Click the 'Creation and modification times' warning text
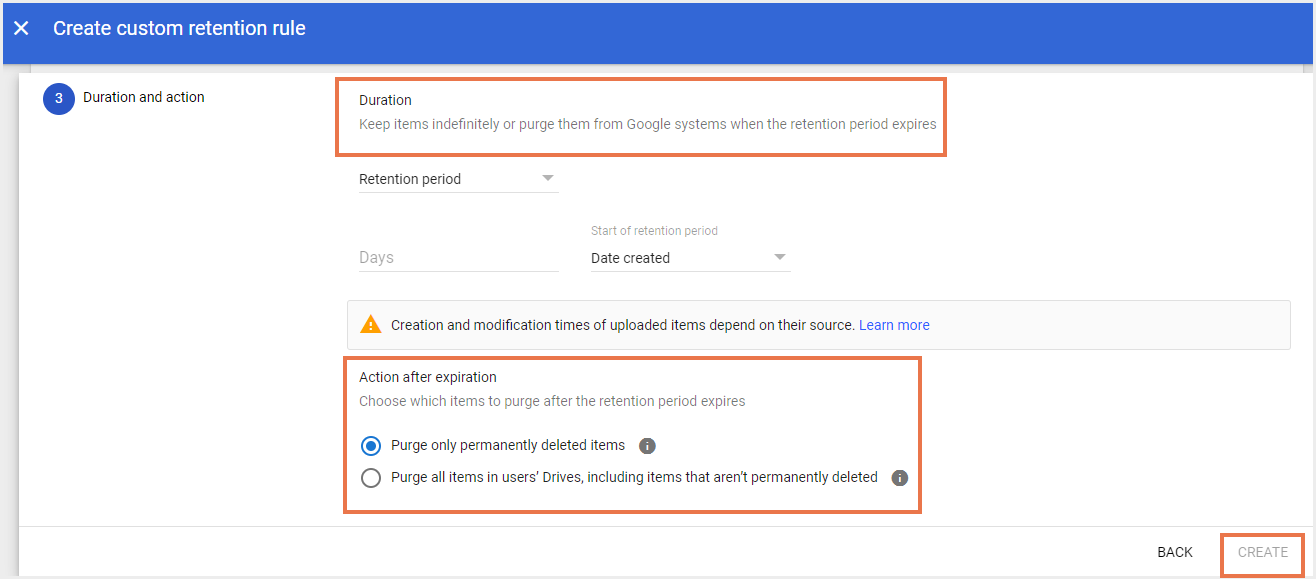Image resolution: width=1316 pixels, height=579 pixels. pos(622,325)
